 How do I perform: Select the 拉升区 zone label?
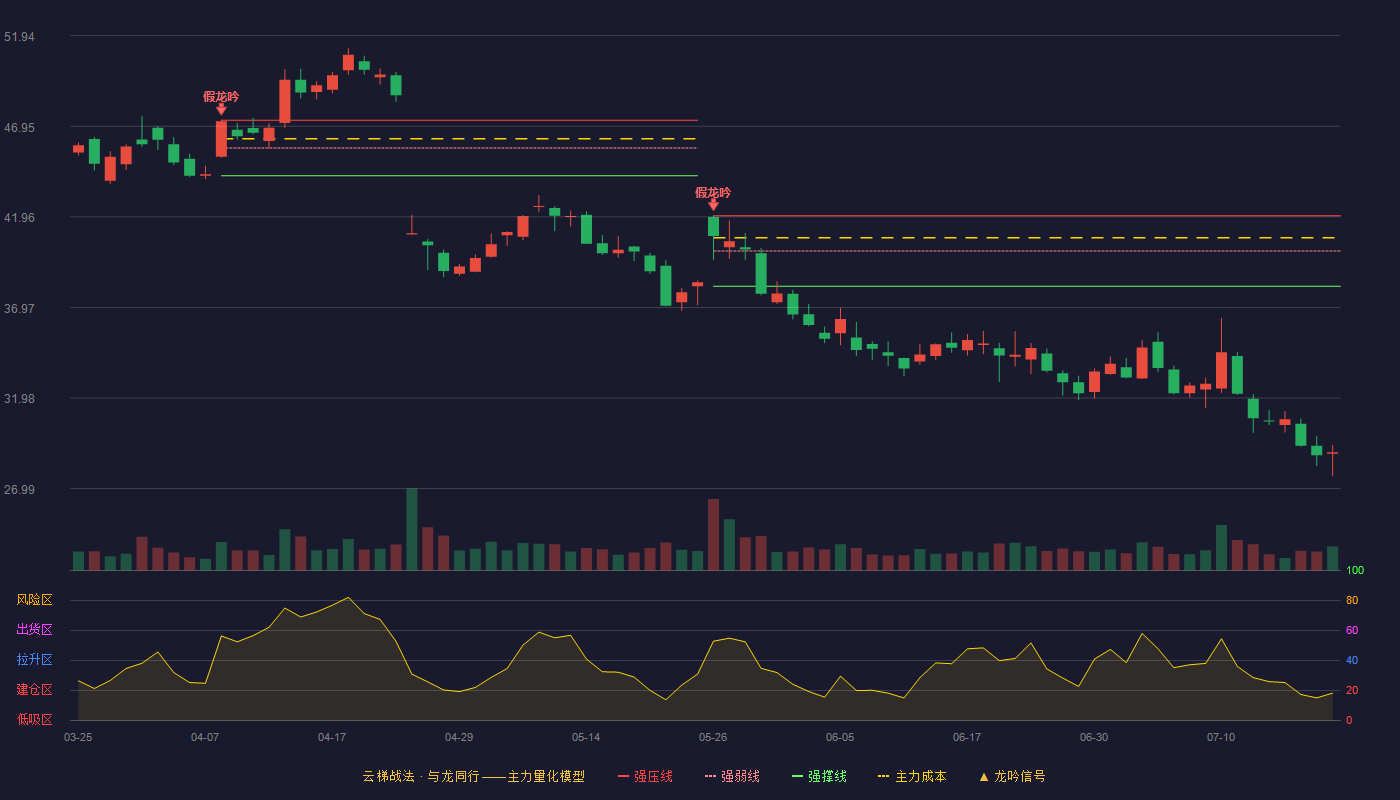tap(34, 660)
